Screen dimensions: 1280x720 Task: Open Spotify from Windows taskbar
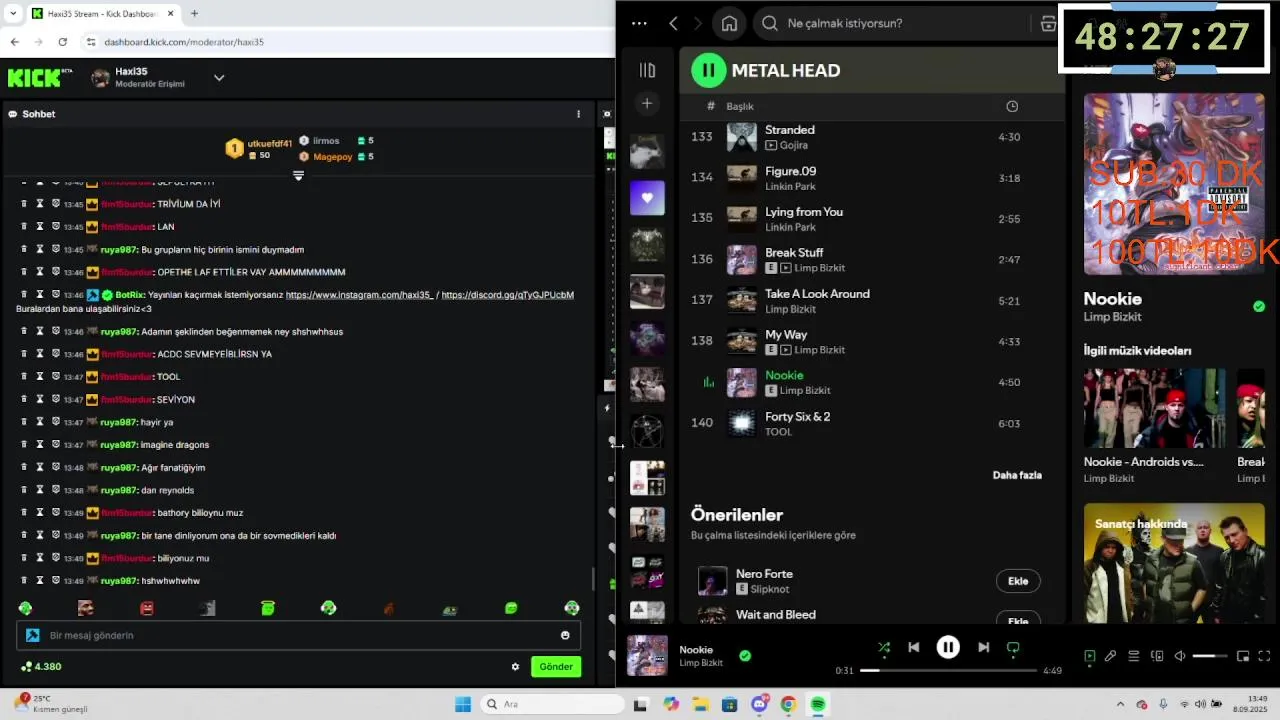[x=818, y=704]
